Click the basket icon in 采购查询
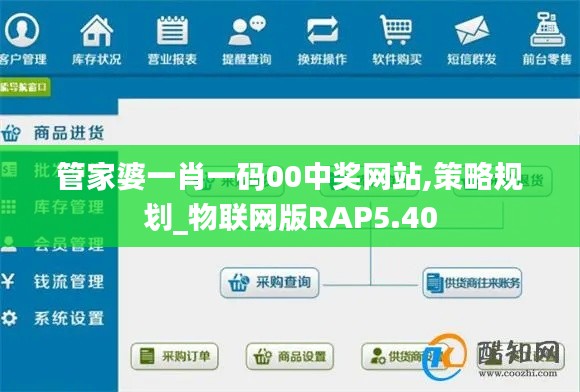 point(239,283)
